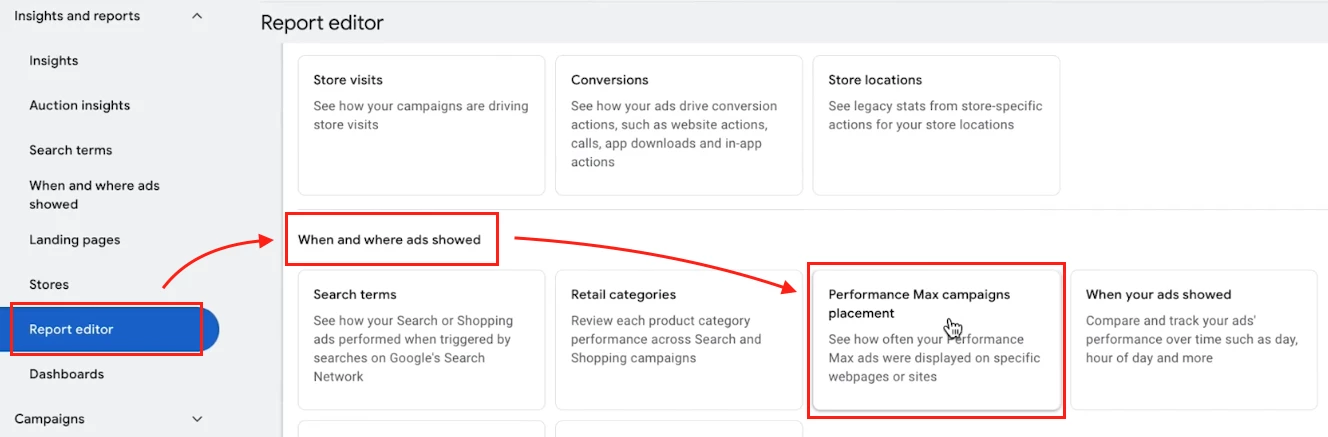Viewport: 1328px width, 437px height.
Task: Select the highlighted Report editor item
Action: tap(72, 330)
